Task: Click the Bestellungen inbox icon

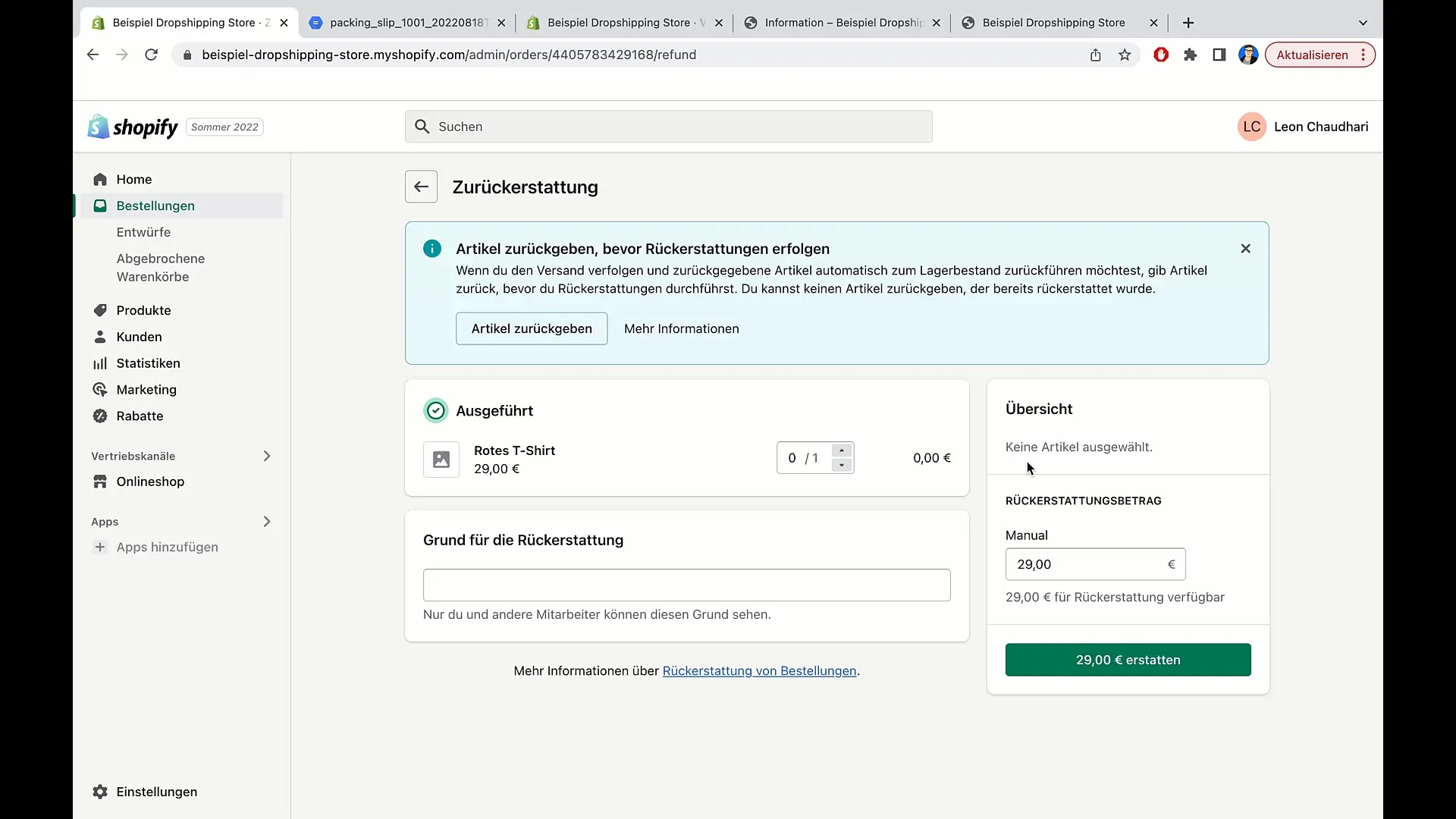Action: point(100,206)
